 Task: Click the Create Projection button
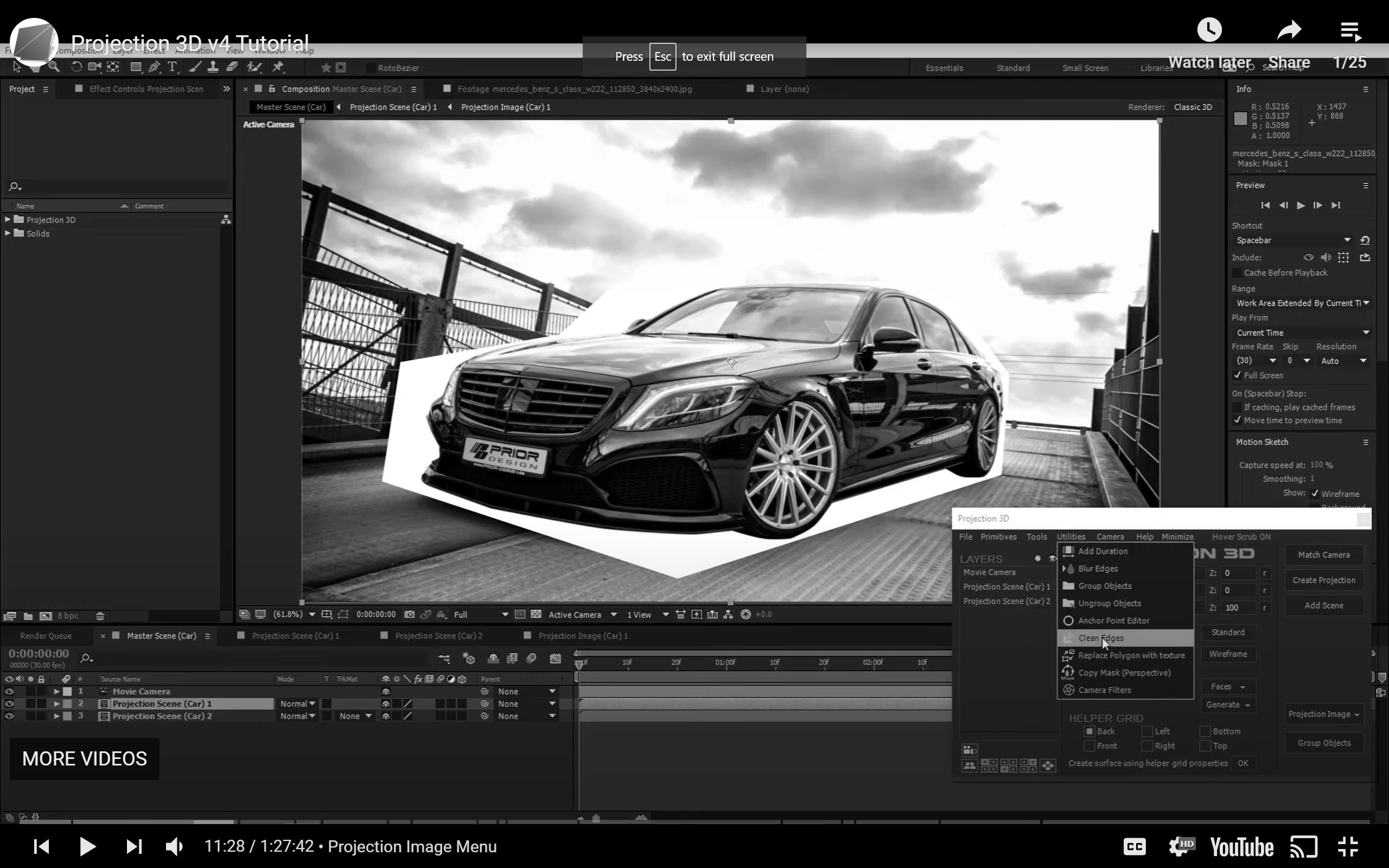coord(1323,580)
